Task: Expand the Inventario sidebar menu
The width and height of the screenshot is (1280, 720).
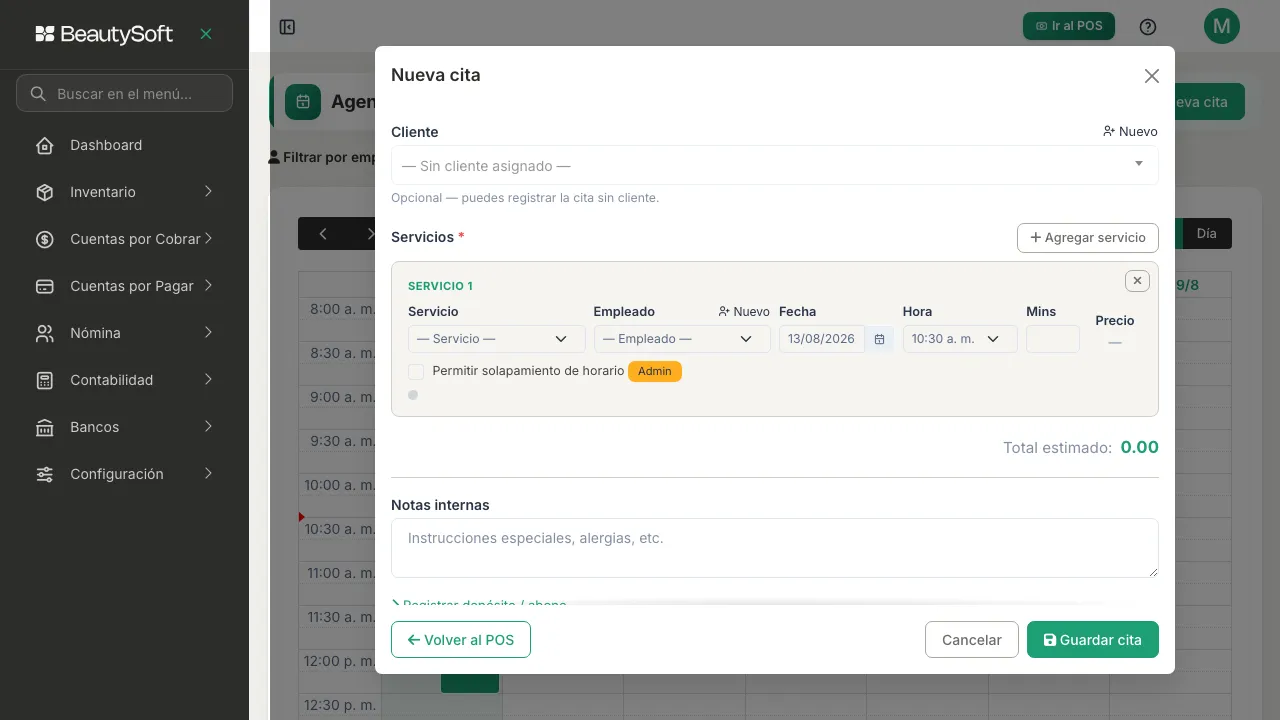Action: [x=124, y=192]
